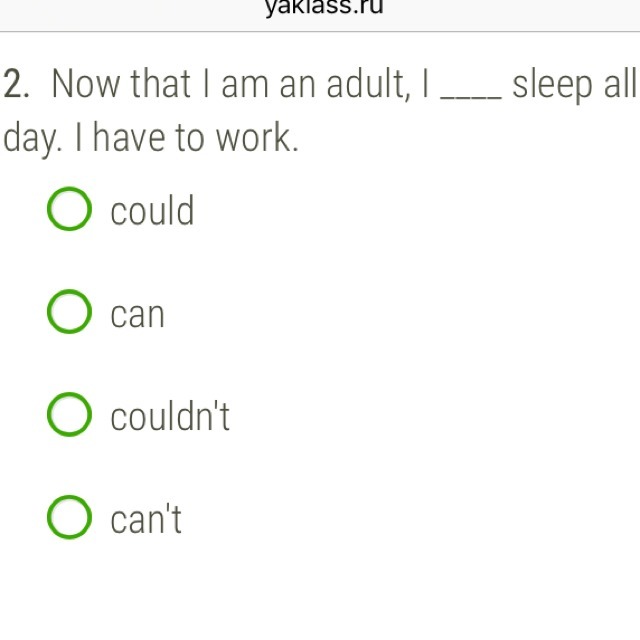Pick the "couldn't" radio circle
640x640 pixels.
(69, 416)
